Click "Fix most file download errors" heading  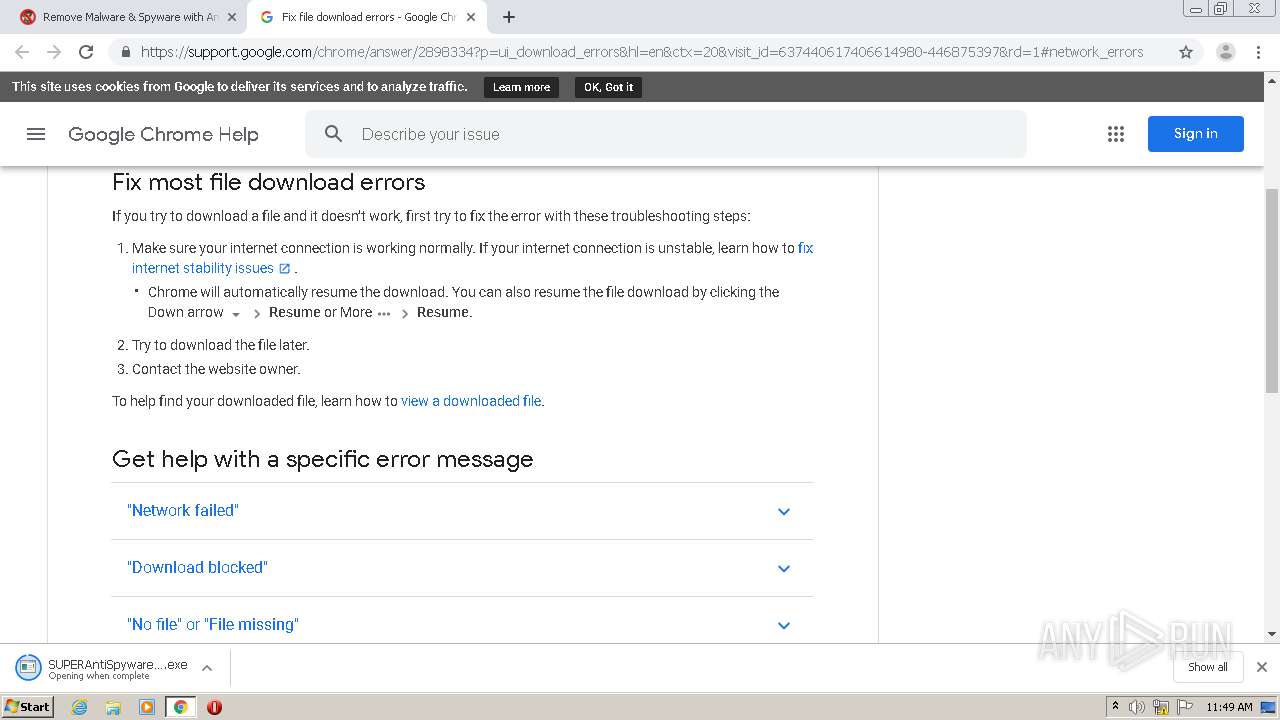pos(268,182)
